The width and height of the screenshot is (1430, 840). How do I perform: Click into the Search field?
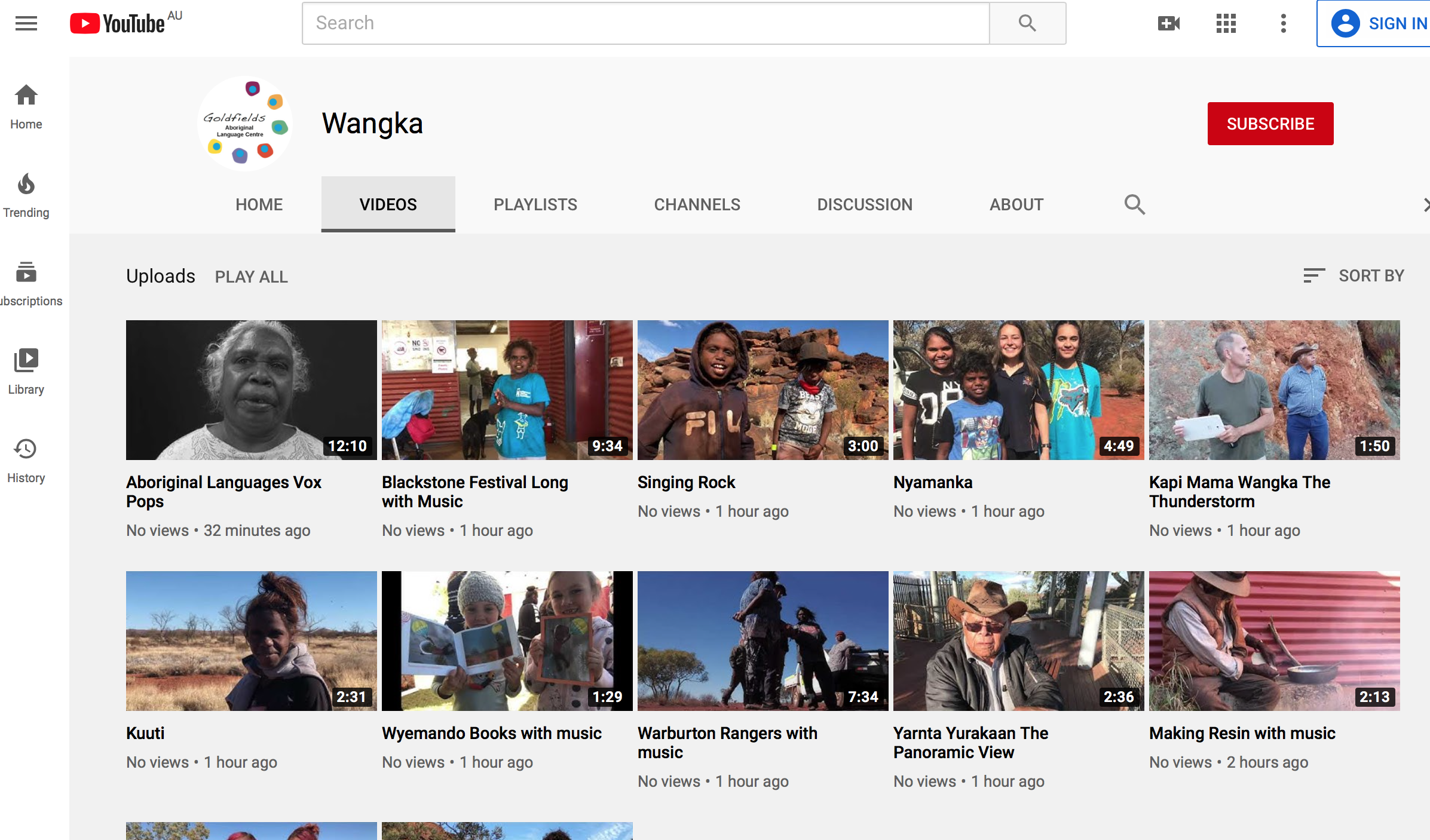645,23
